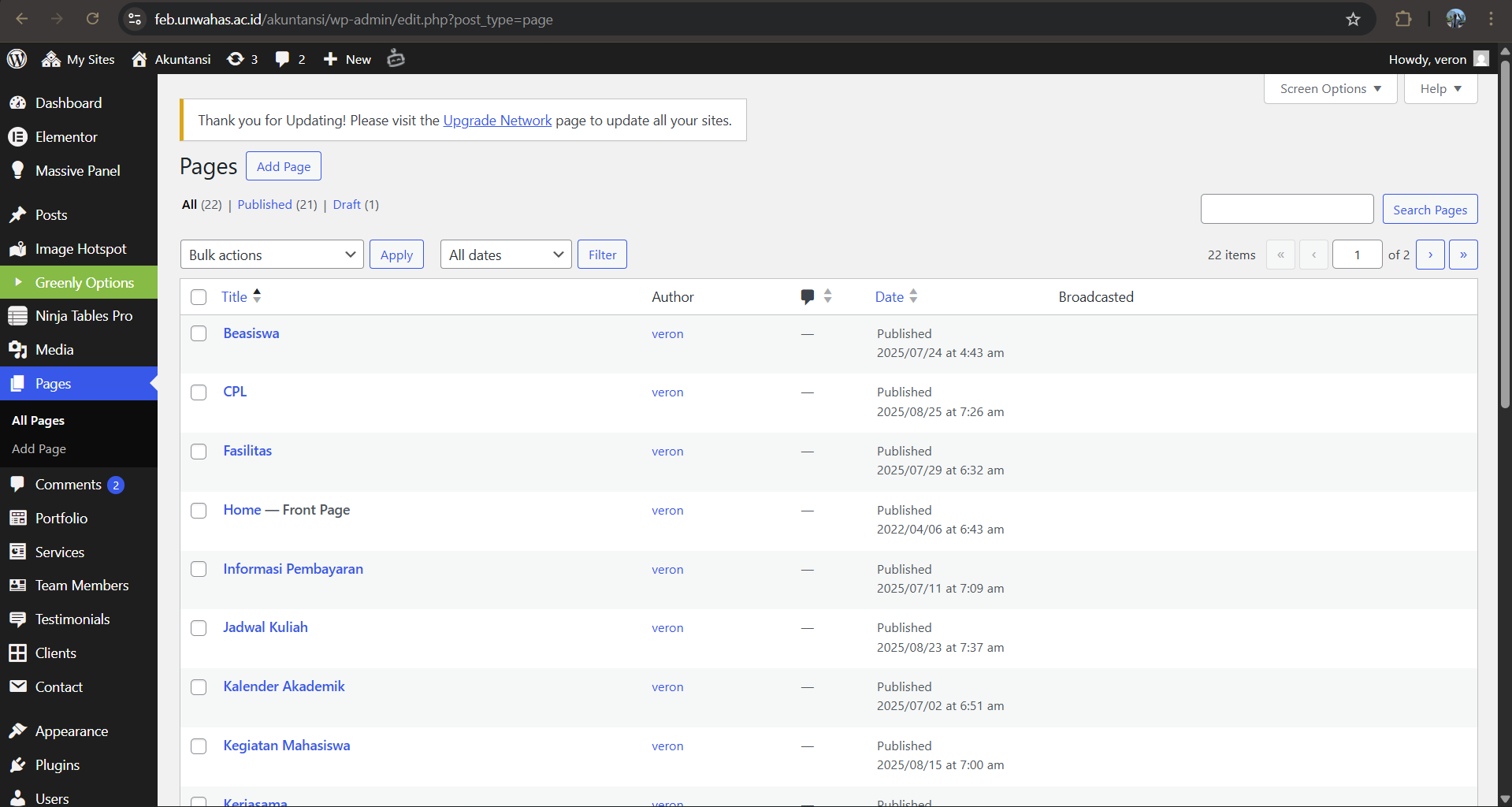Image resolution: width=1512 pixels, height=807 pixels.
Task: Click inside the search pages field
Action: pos(1287,208)
